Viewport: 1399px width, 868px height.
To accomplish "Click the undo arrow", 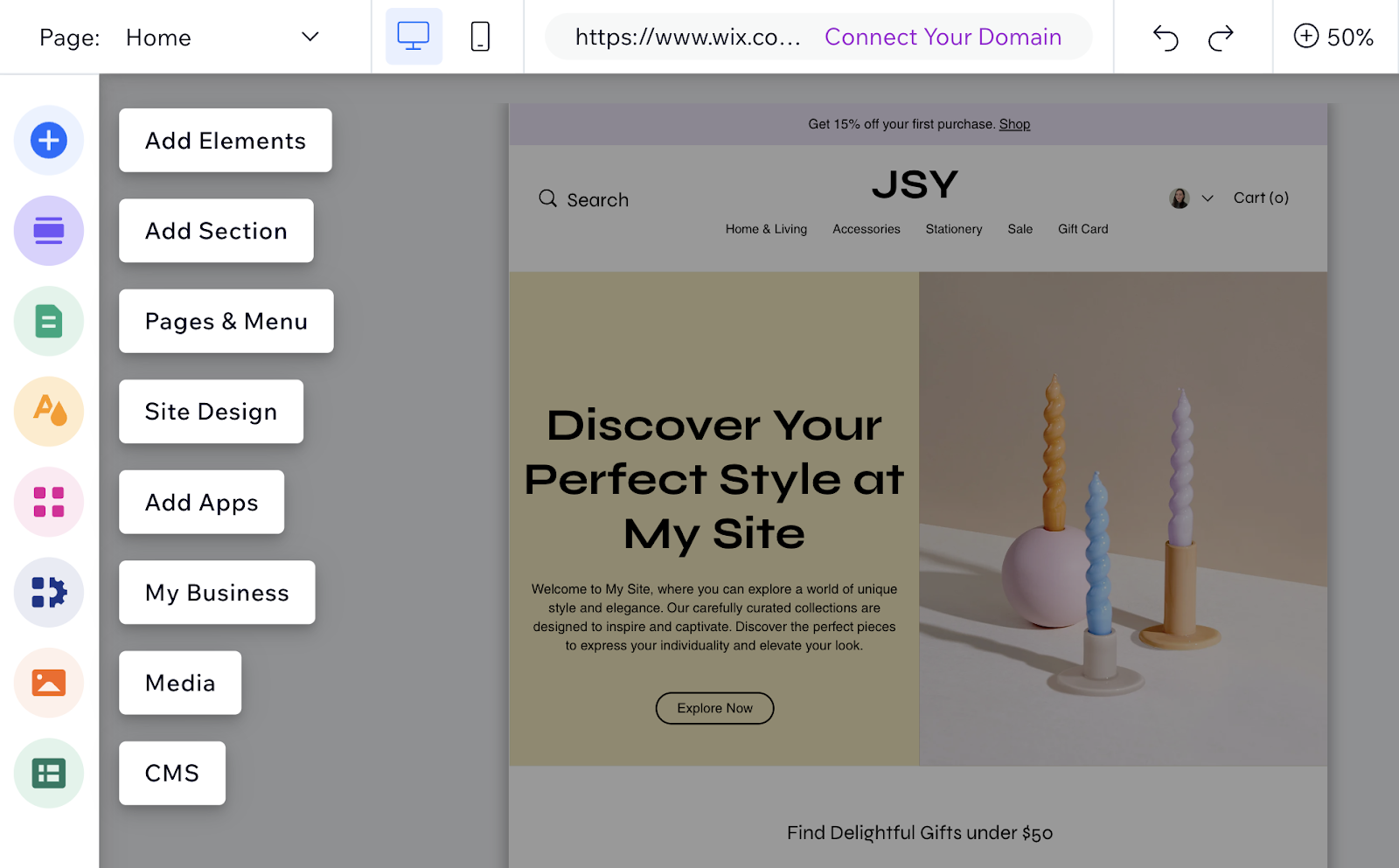I will pyautogui.click(x=1166, y=38).
